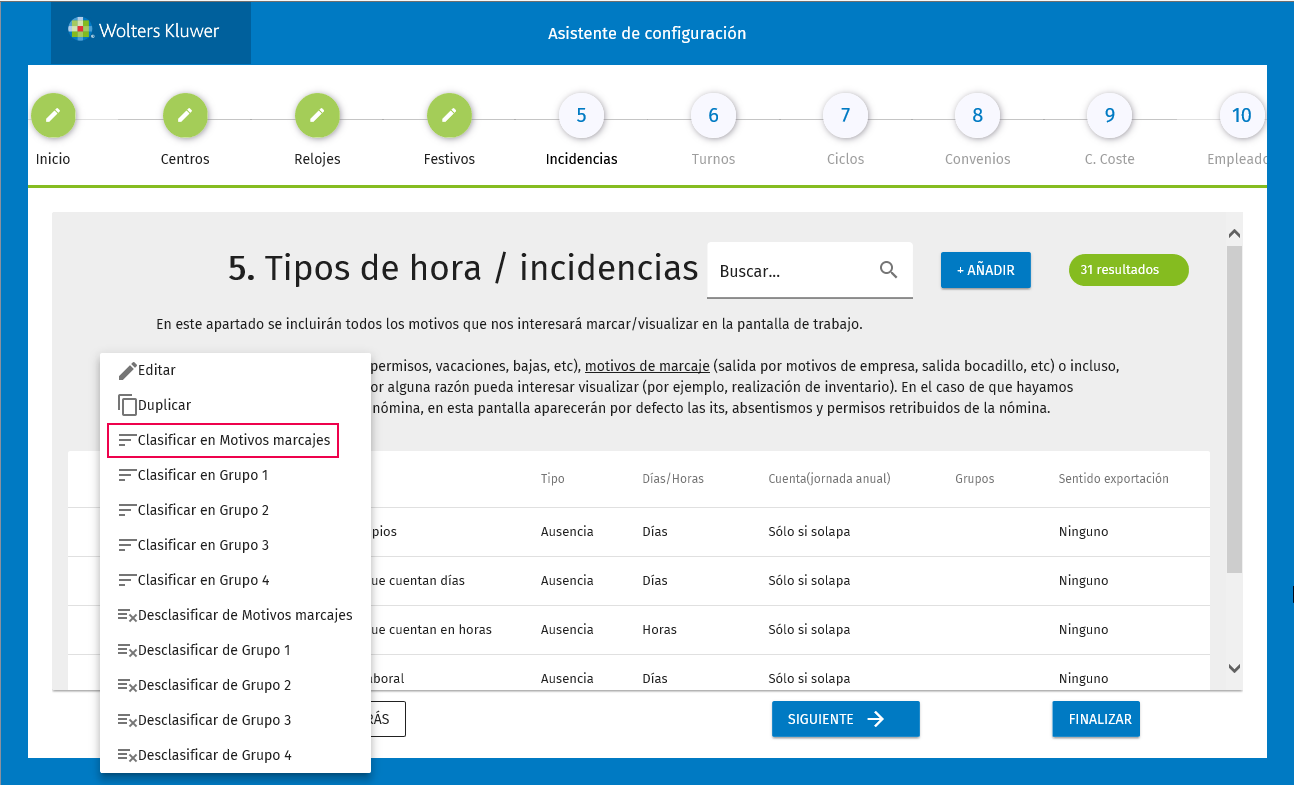Click the Wolters Kluwer logo
This screenshot has width=1294, height=785.
pos(144,31)
